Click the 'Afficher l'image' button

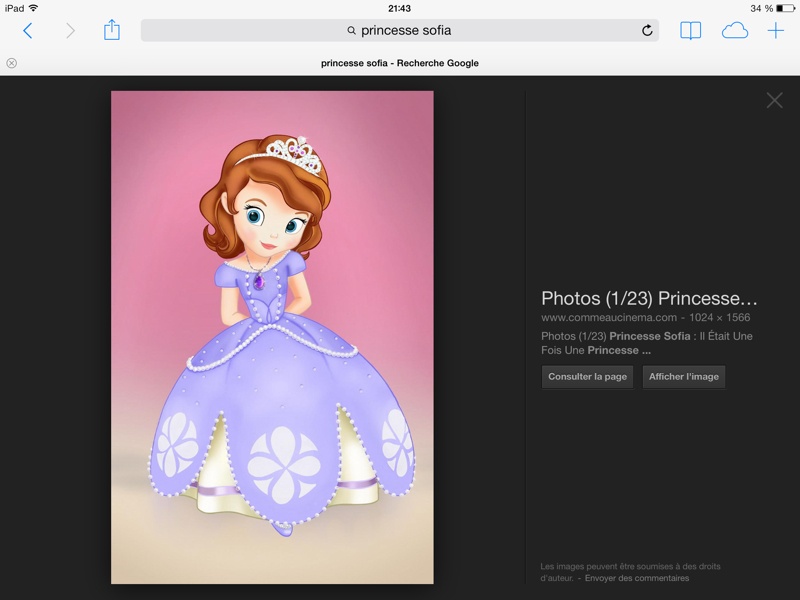point(684,377)
